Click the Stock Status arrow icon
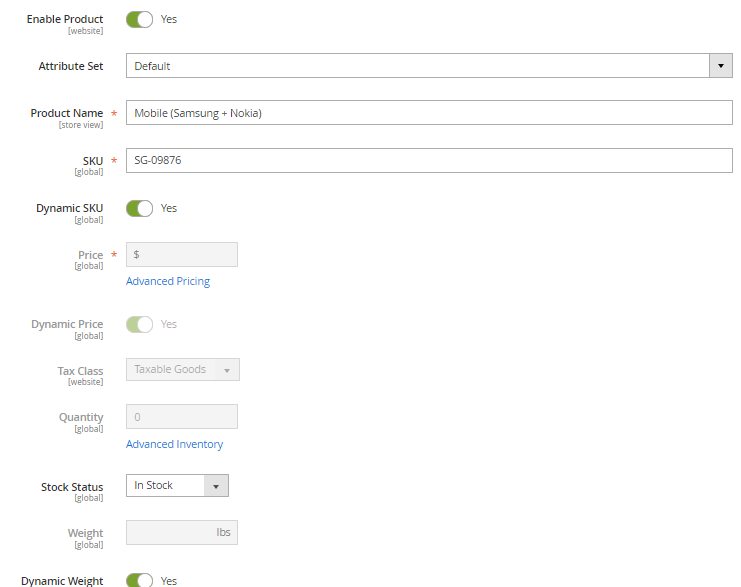The width and height of the screenshot is (741, 587). click(216, 486)
